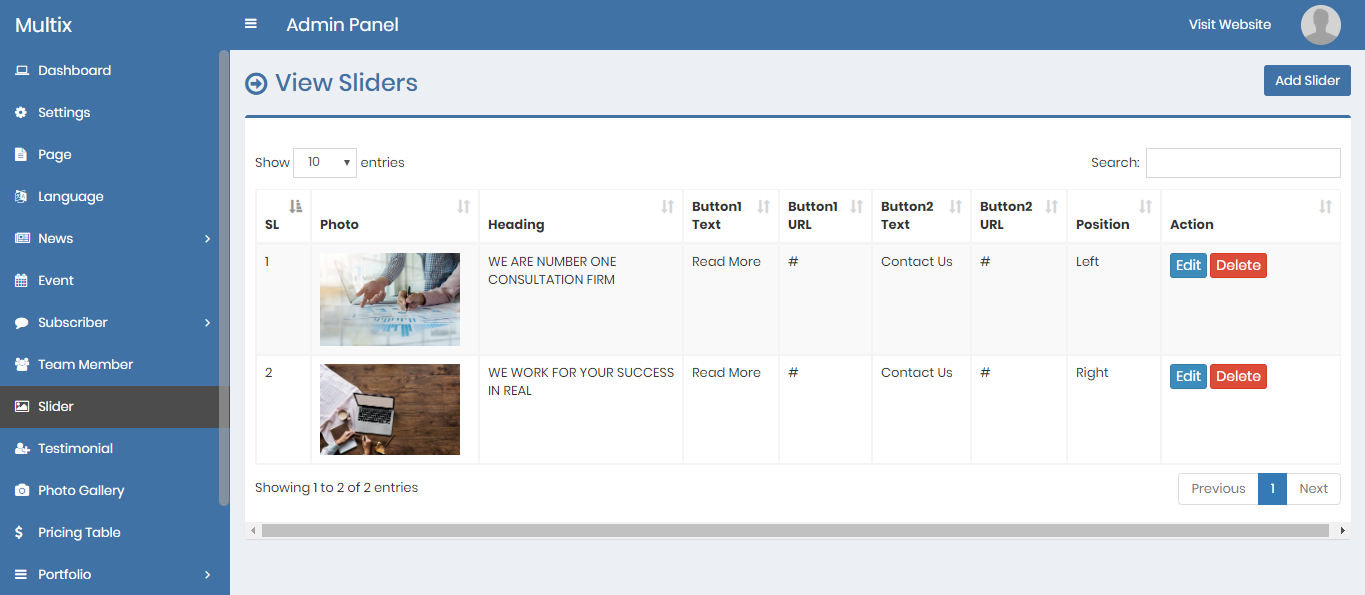Click the Dashboard laptop icon in the sidebar
Screen dimensions: 1365x595
(x=21, y=71)
